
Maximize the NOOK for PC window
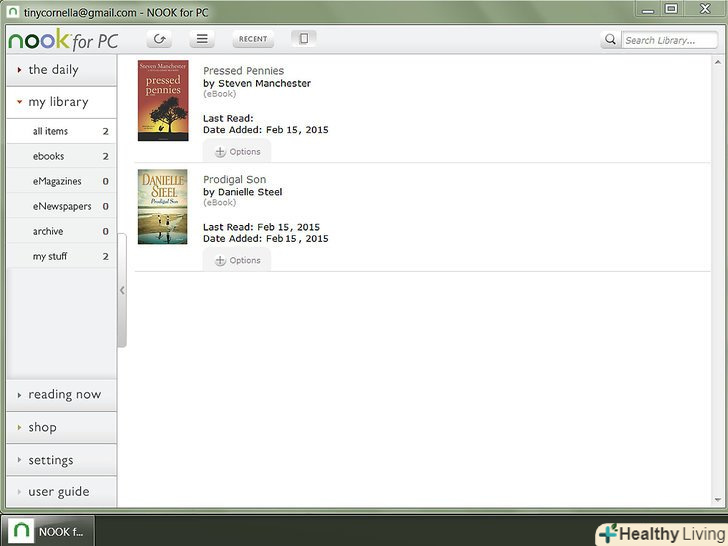tap(671, 9)
